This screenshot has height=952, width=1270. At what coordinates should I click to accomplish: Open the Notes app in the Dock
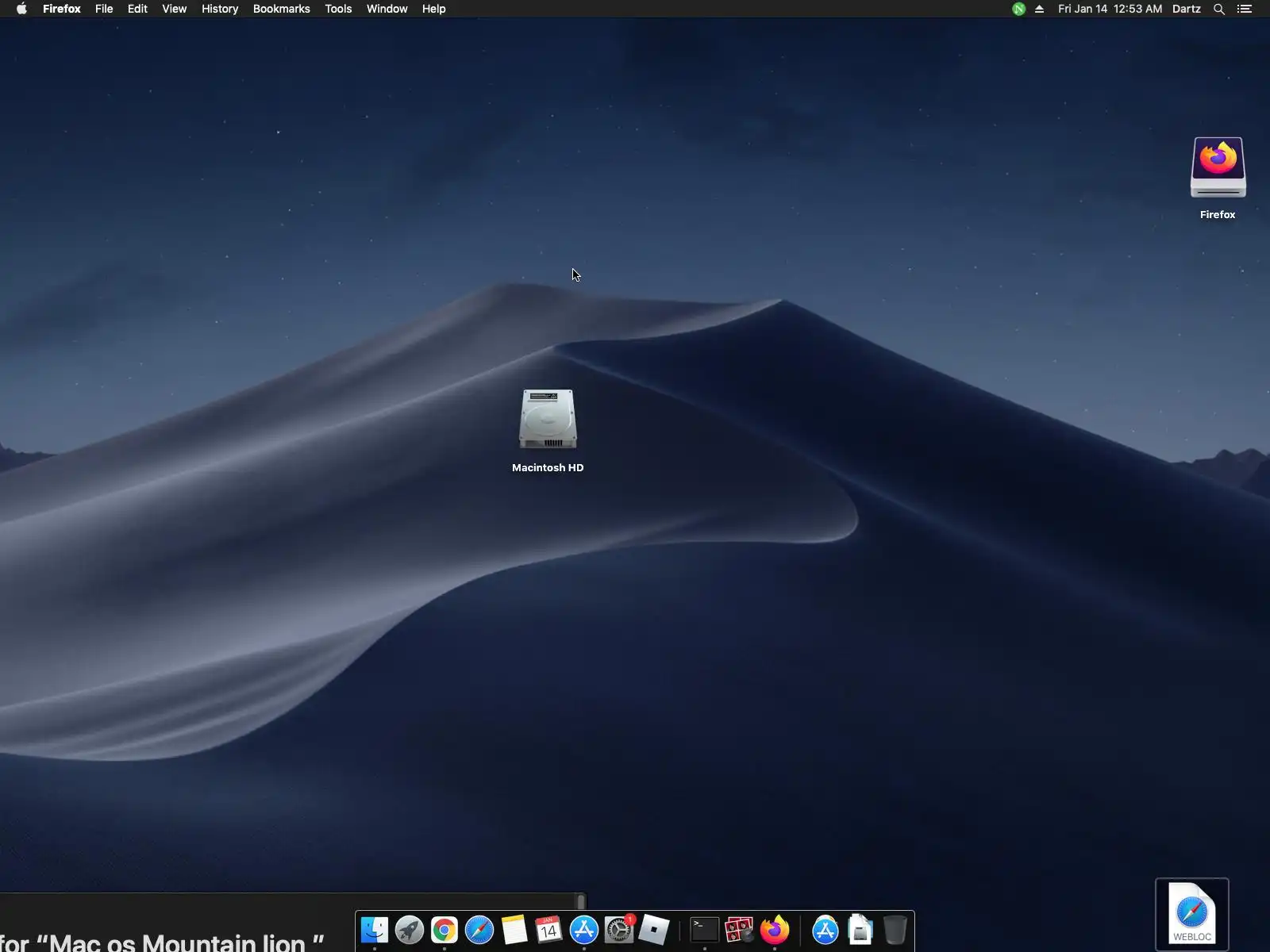coord(514,930)
